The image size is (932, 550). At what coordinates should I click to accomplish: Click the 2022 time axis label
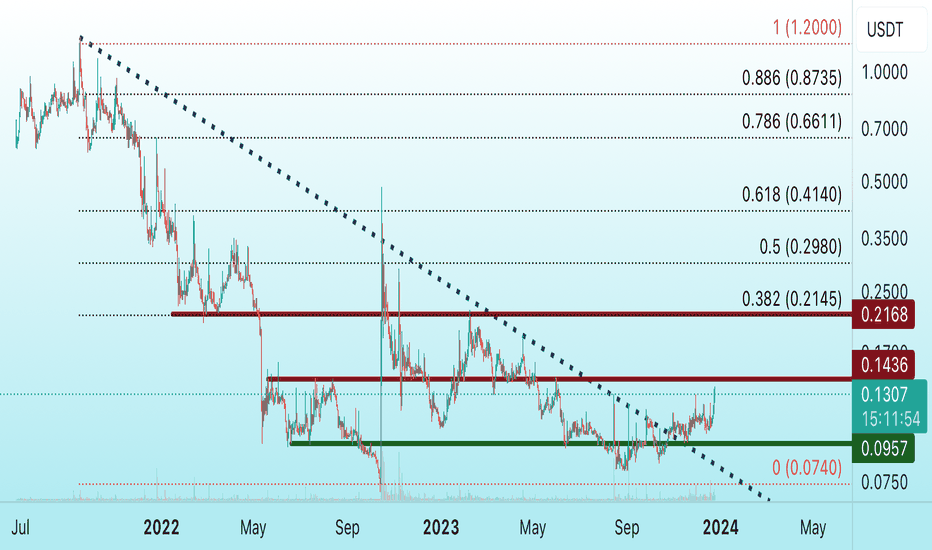(161, 527)
